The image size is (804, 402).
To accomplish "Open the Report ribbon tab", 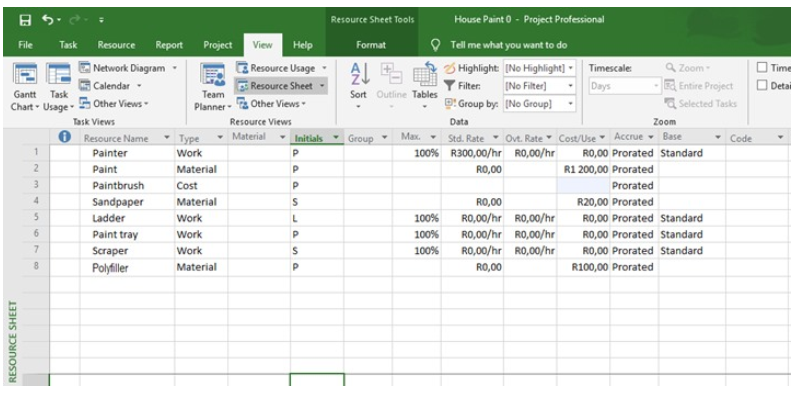I will (x=169, y=45).
